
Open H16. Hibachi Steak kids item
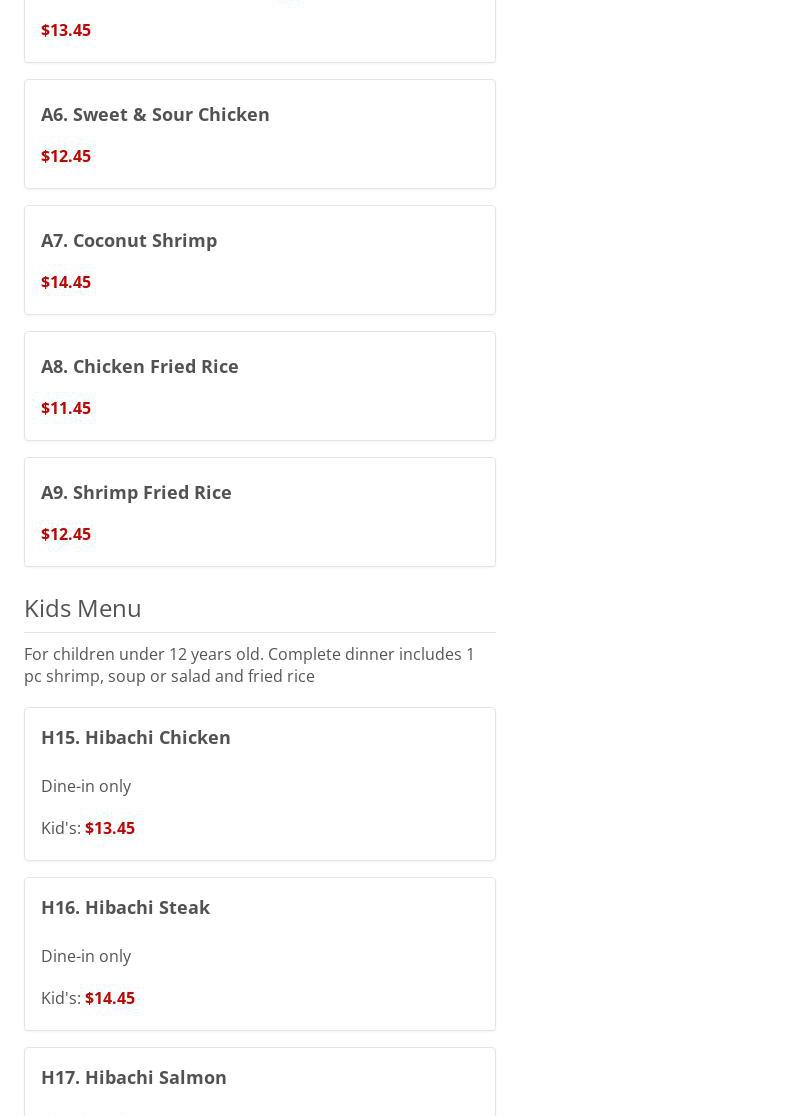click(125, 907)
